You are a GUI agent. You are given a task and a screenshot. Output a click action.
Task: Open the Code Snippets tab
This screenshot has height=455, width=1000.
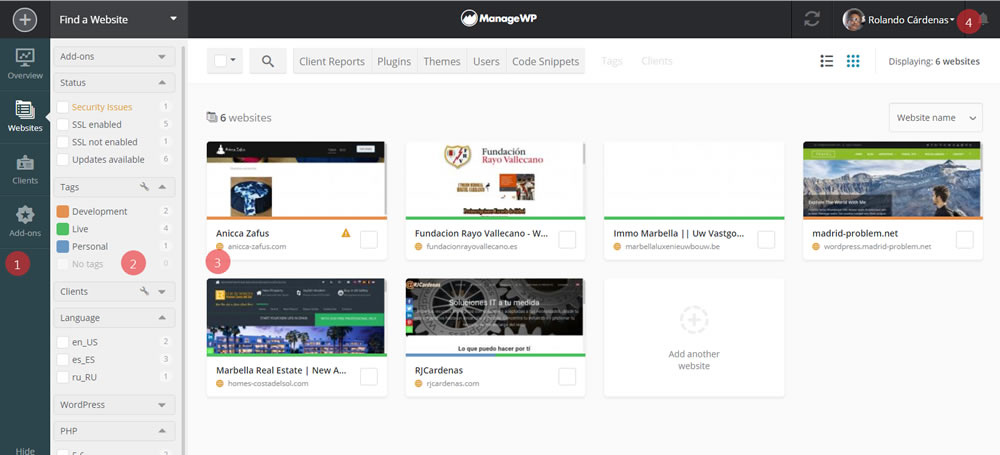545,61
